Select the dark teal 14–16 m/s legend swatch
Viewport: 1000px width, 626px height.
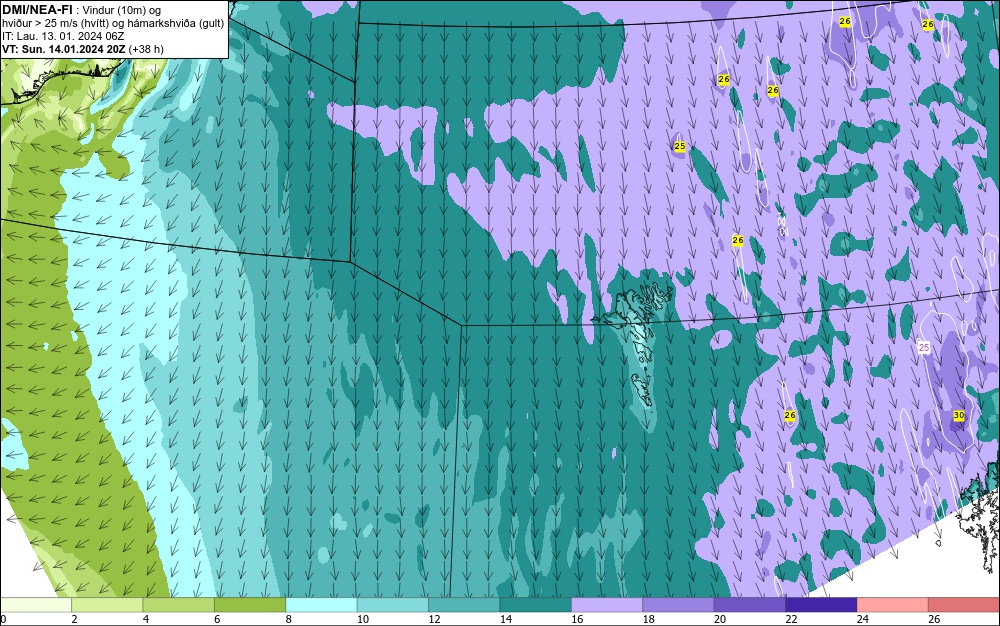tap(536, 605)
